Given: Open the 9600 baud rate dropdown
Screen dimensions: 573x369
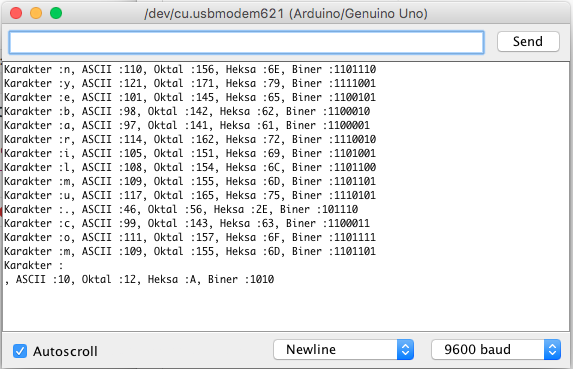Looking at the screenshot, I should point(496,350).
